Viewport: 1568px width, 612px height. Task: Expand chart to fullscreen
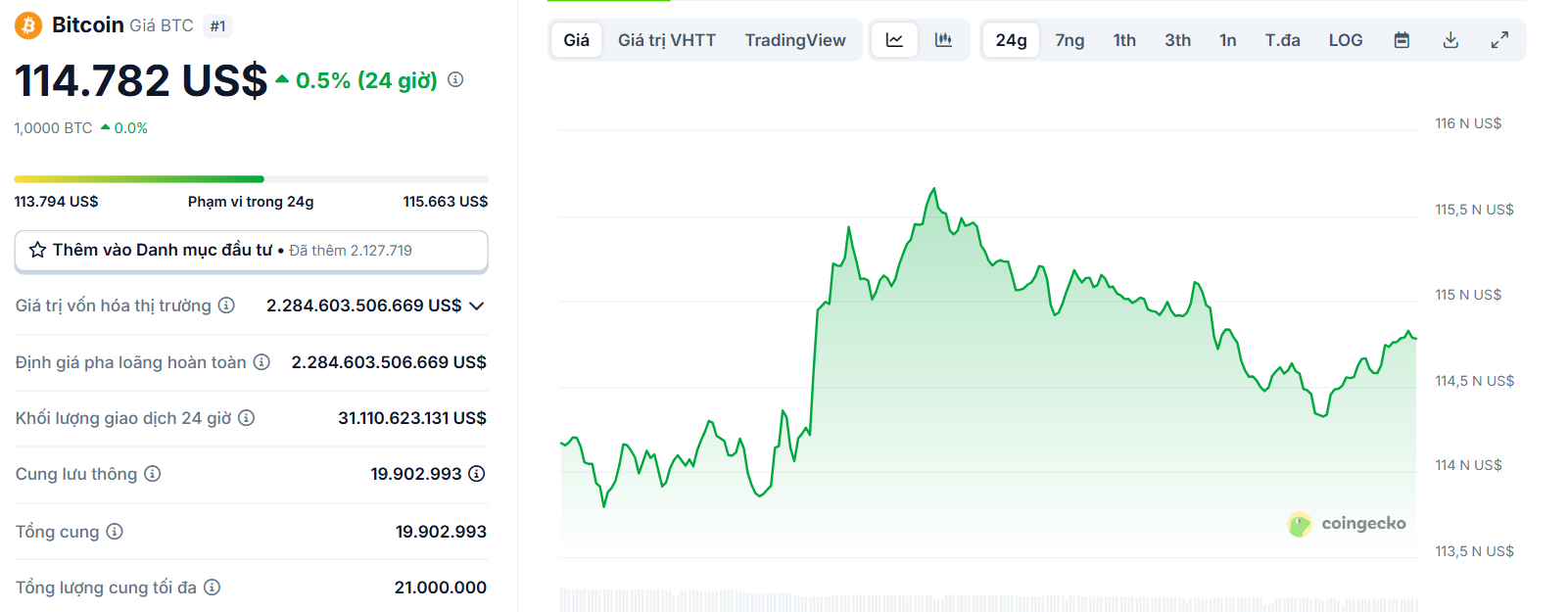[1499, 40]
